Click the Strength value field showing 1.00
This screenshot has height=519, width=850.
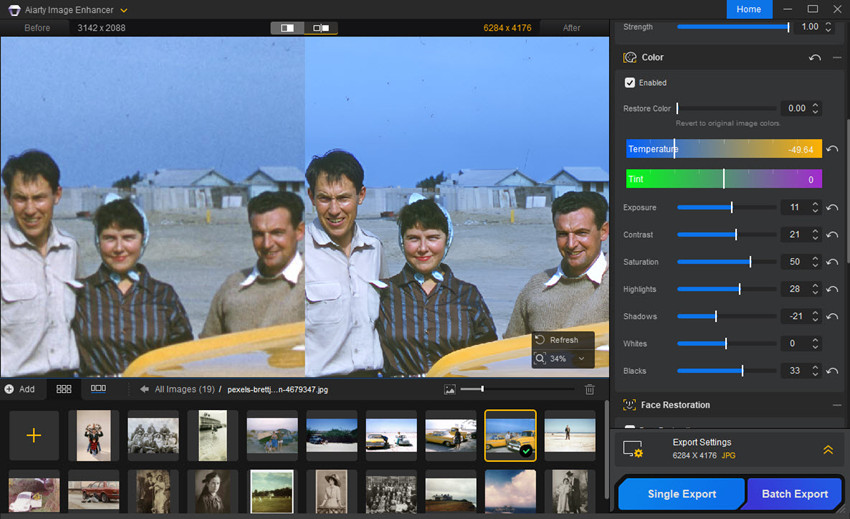(x=809, y=27)
